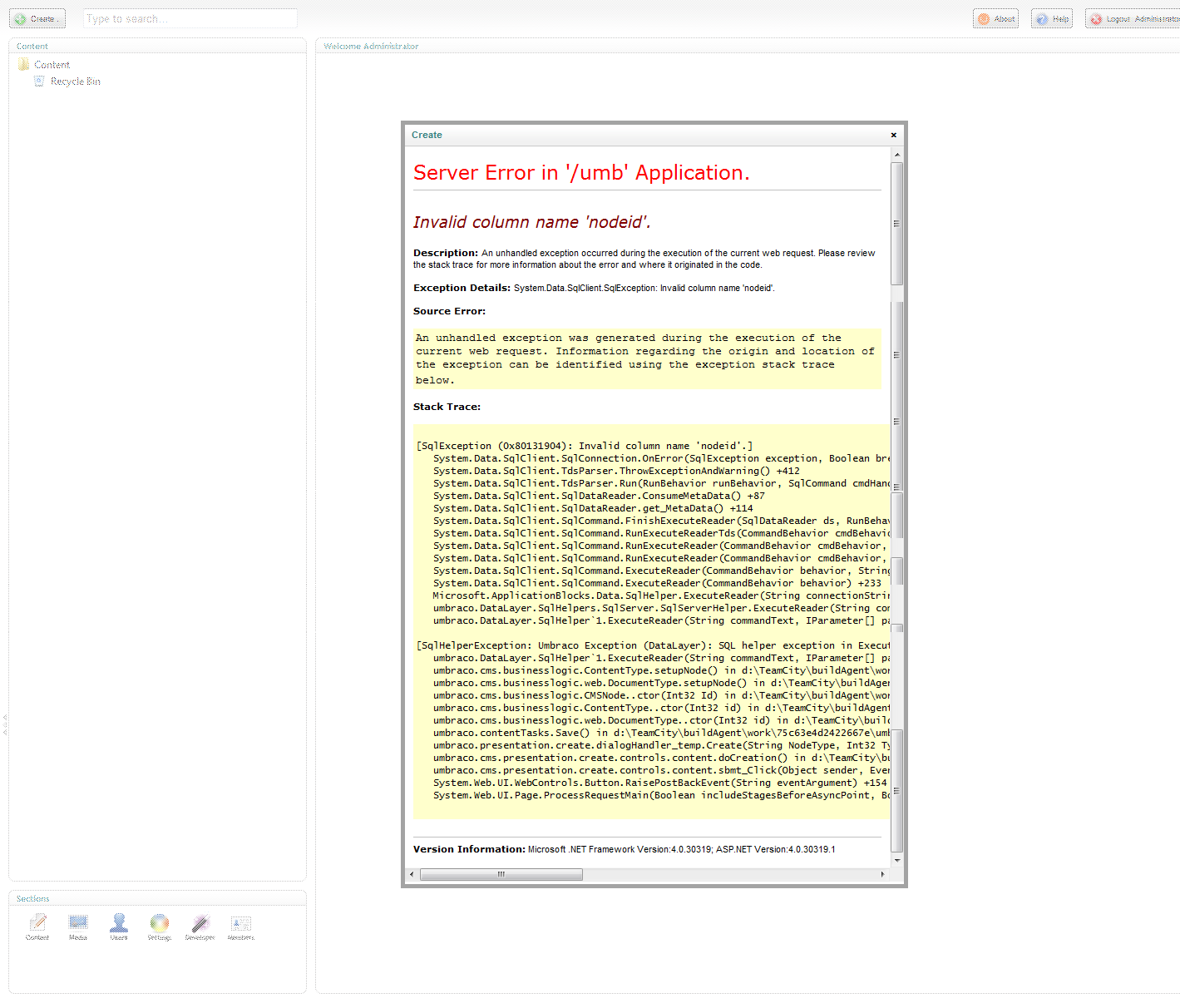The height and width of the screenshot is (1008, 1180).
Task: Open the Users section icon
Action: click(119, 923)
